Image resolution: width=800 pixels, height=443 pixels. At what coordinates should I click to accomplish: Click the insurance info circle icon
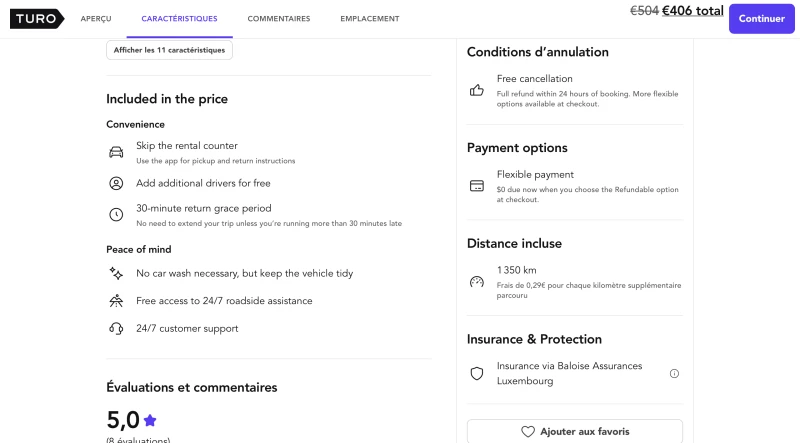click(674, 374)
